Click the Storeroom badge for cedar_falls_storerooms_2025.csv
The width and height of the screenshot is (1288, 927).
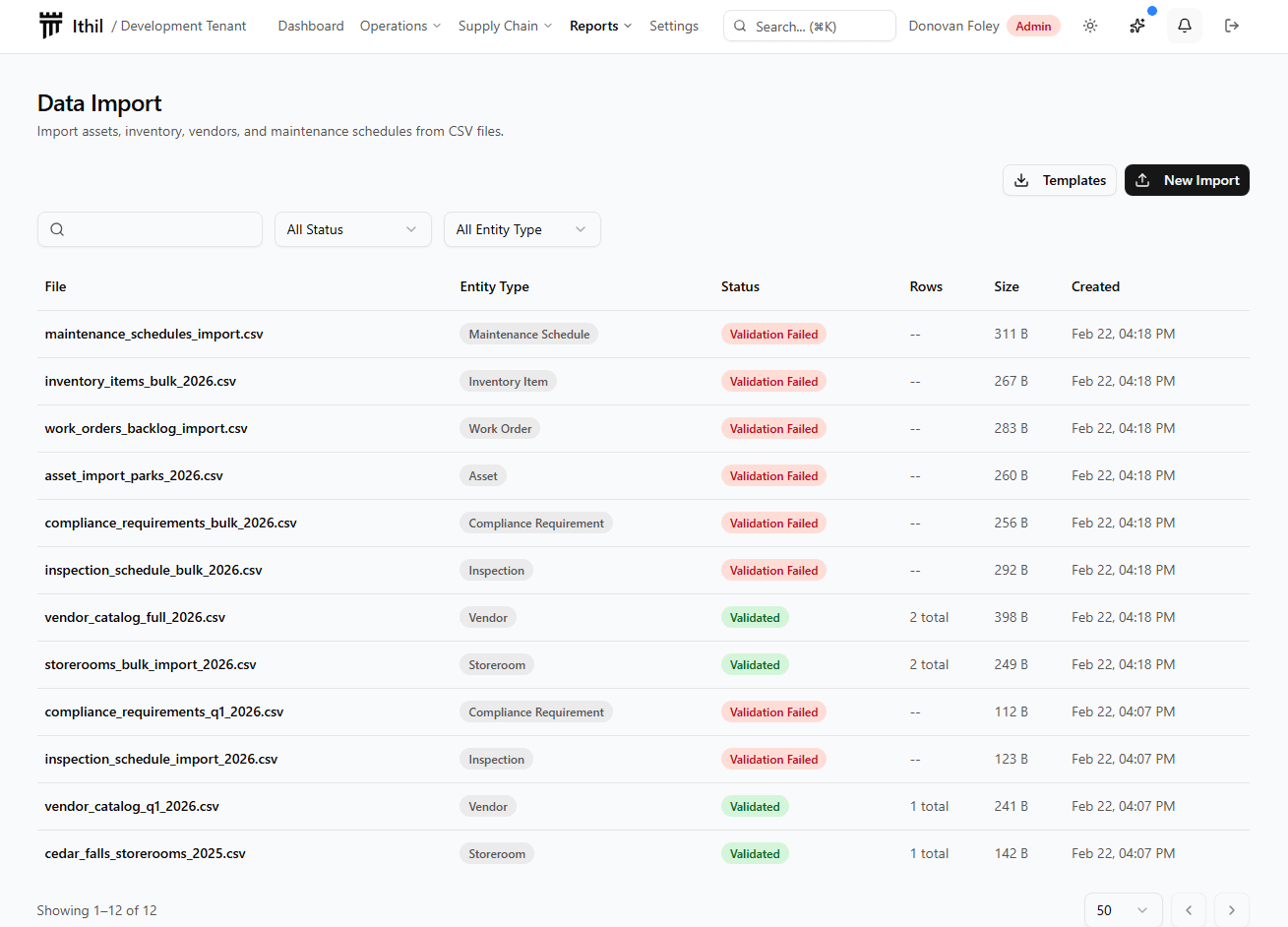497,854
